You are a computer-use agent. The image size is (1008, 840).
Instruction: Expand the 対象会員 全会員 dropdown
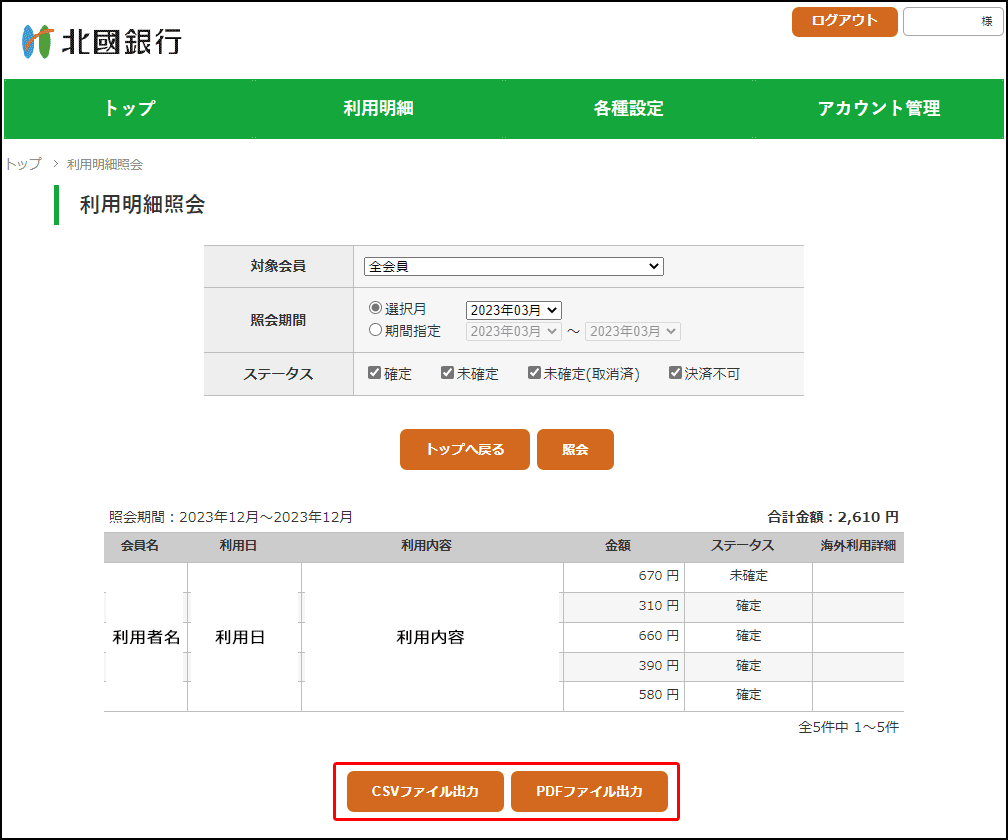(513, 267)
